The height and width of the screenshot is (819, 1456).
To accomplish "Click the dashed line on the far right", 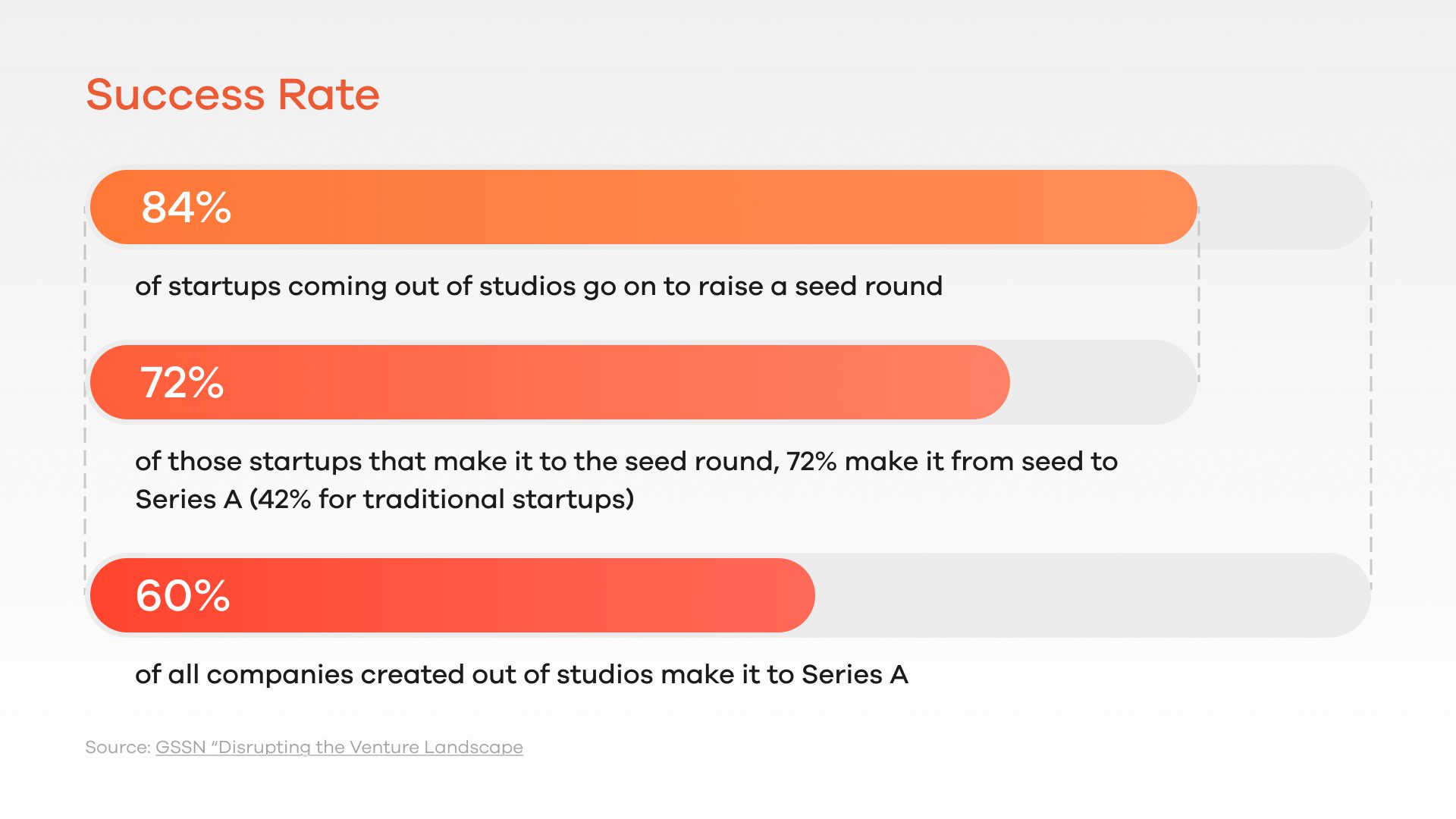I will [x=1371, y=394].
